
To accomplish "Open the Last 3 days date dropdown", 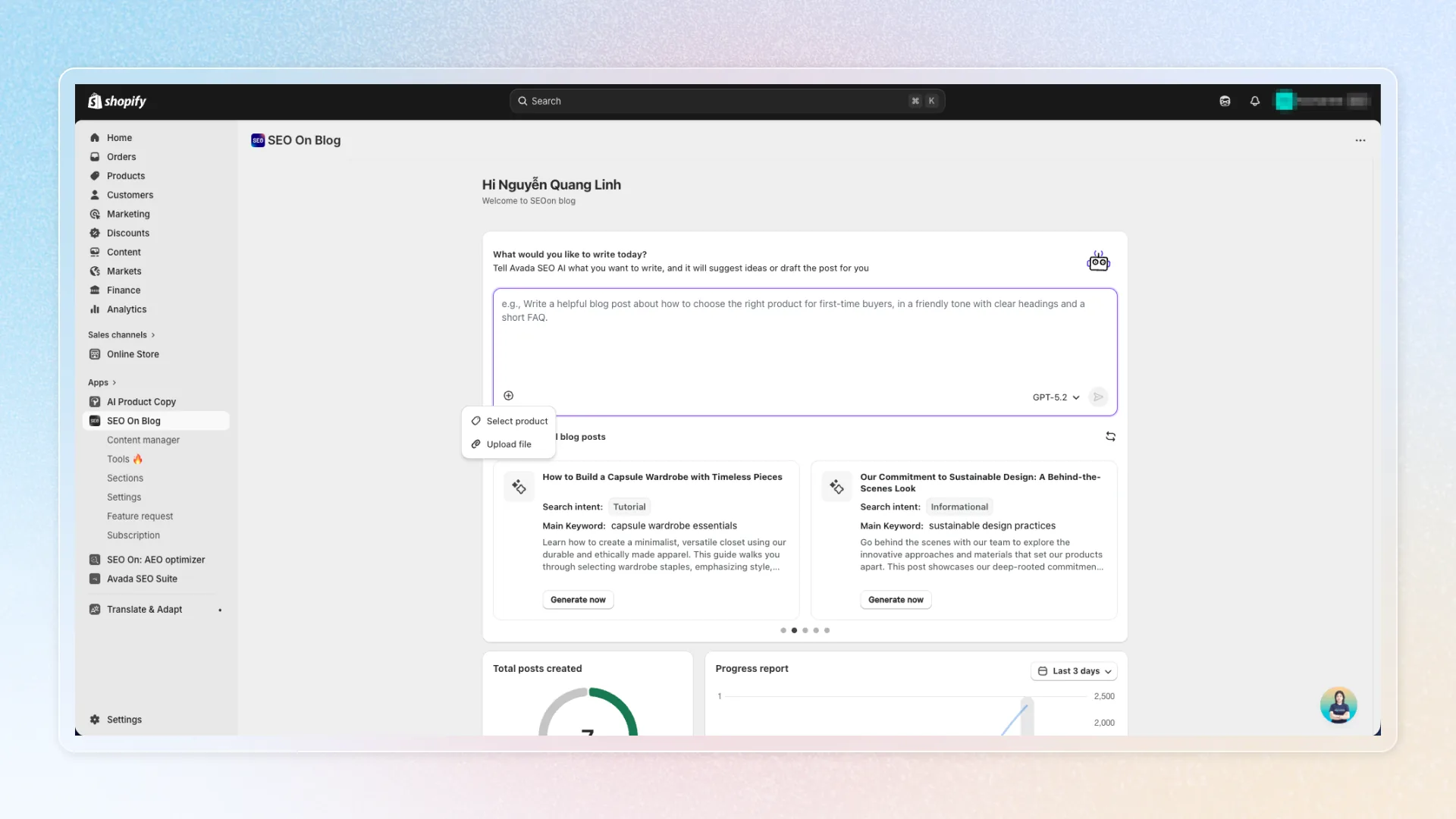I will pos(1074,671).
